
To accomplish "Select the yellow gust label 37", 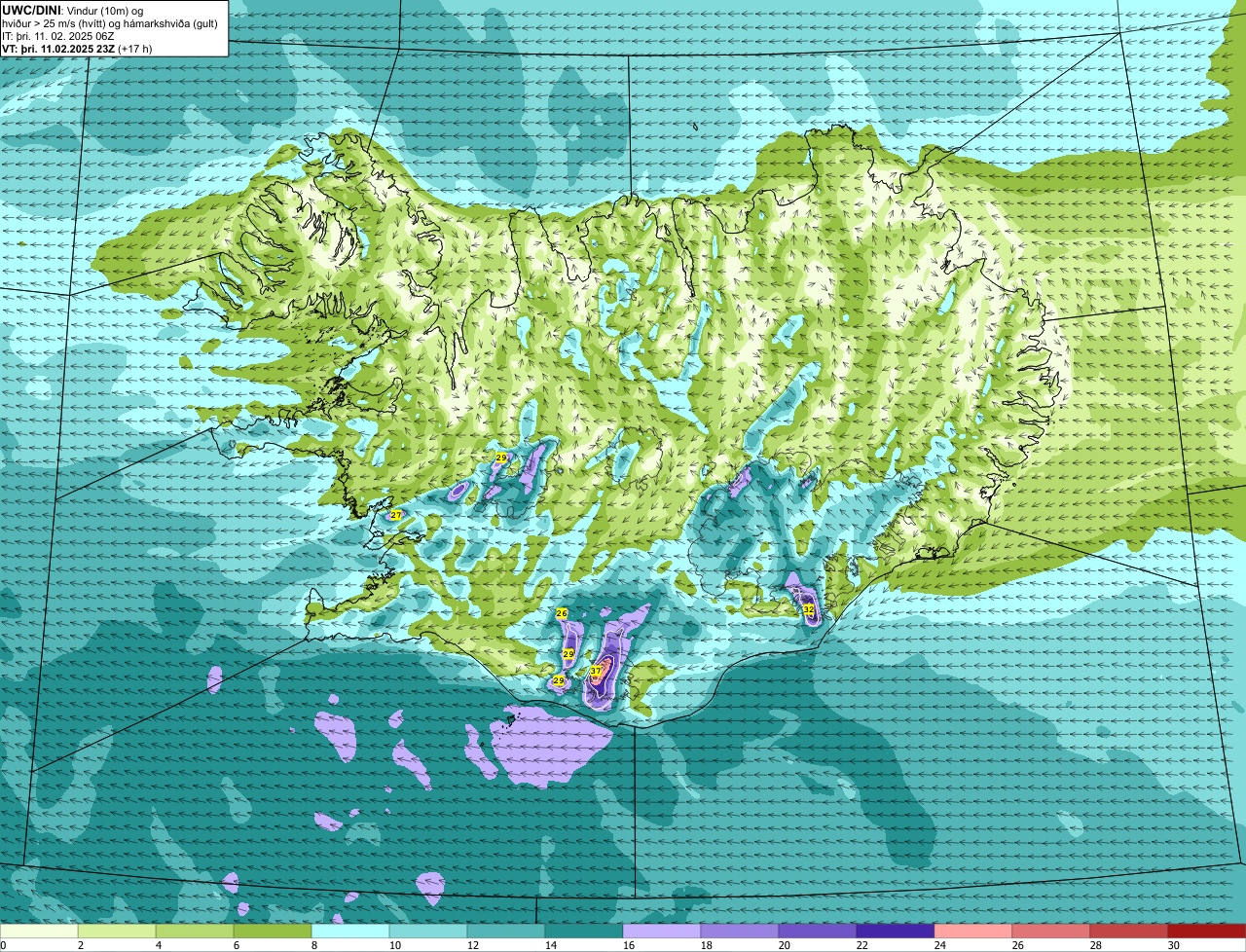I will click(596, 672).
